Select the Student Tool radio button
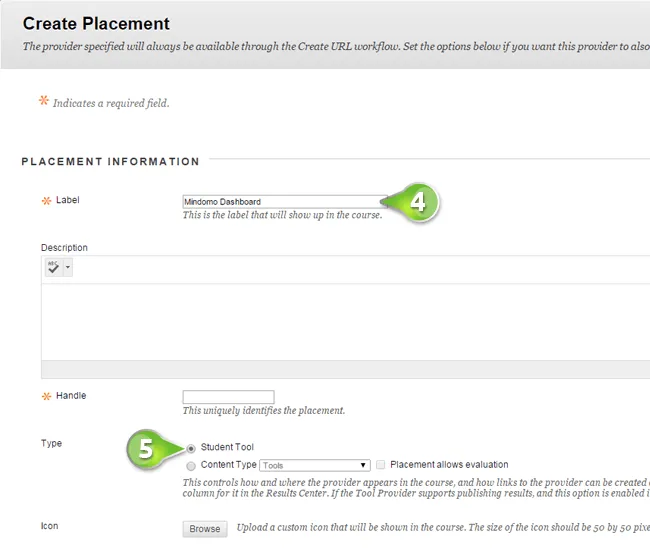Image resolution: width=650 pixels, height=555 pixels. pyautogui.click(x=191, y=448)
